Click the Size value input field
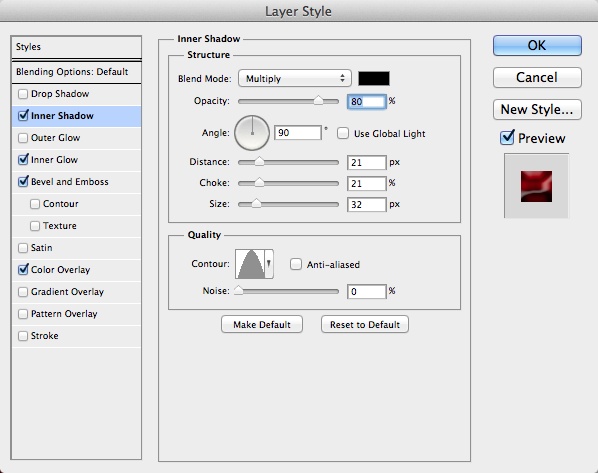 coord(367,204)
